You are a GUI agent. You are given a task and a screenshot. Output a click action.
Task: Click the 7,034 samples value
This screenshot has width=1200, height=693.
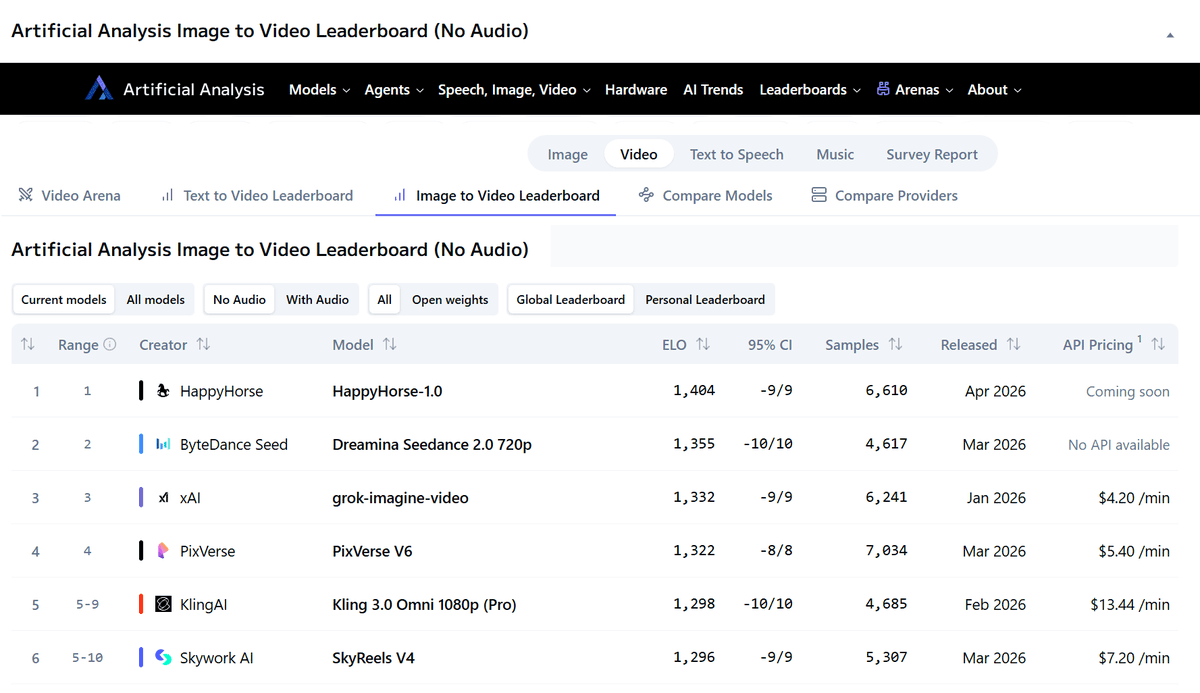[886, 551]
